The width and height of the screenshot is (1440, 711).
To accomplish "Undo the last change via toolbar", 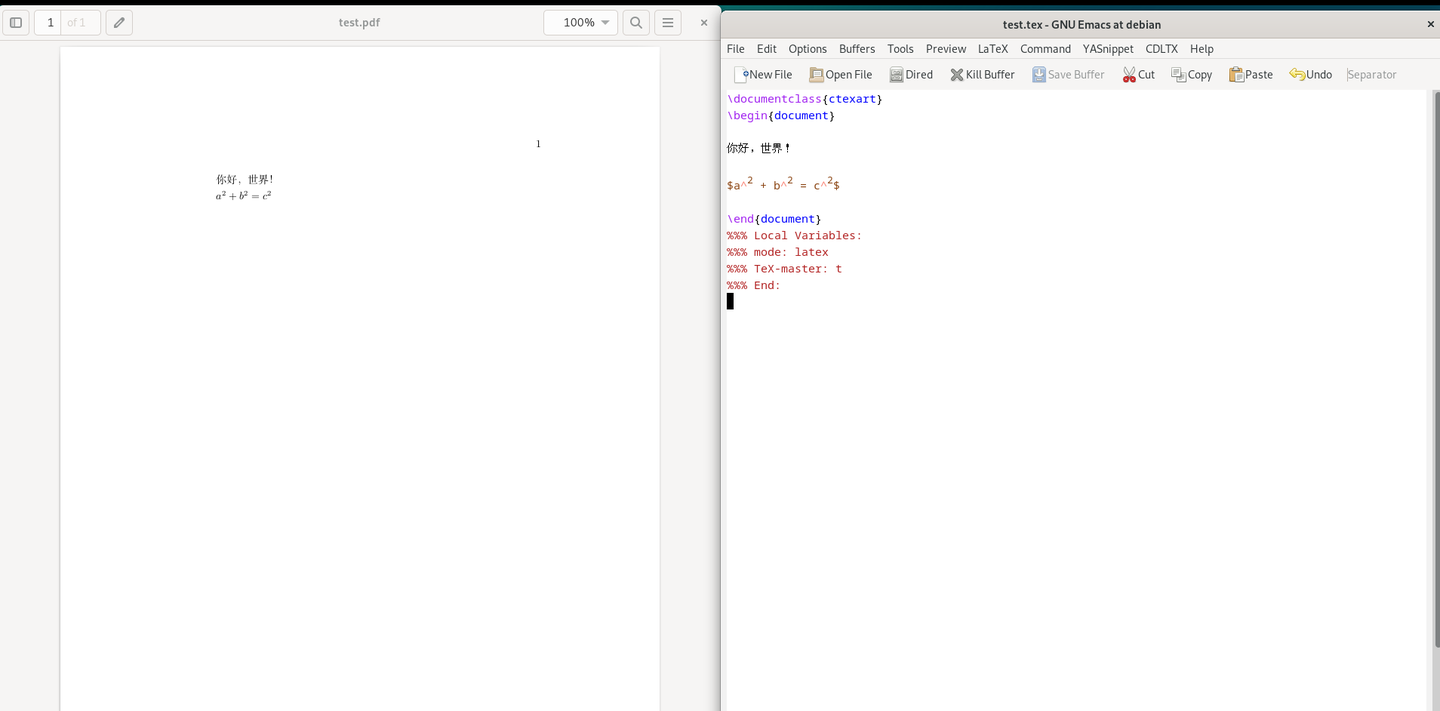I will coord(1310,74).
